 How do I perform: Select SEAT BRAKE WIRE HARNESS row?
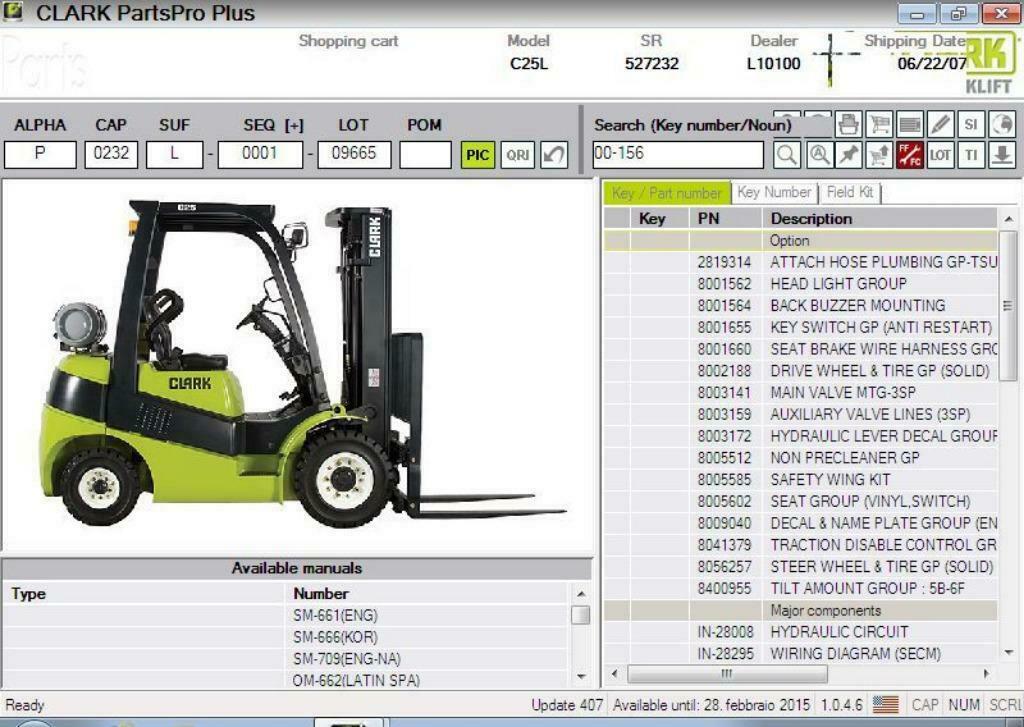801,349
